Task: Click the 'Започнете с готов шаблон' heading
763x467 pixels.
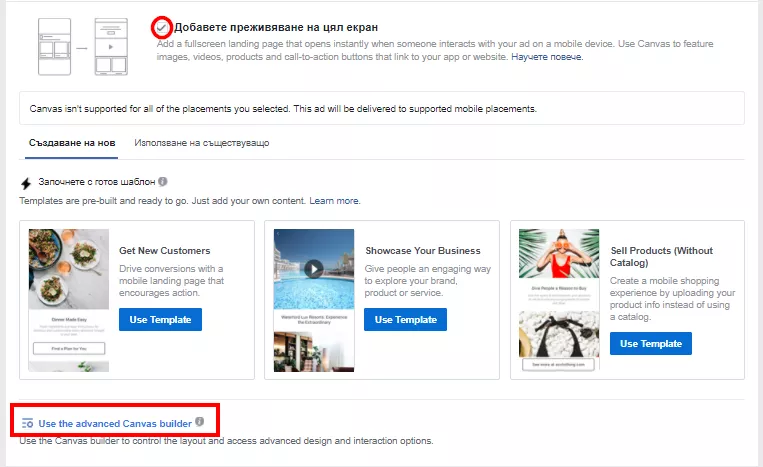Action: point(97,181)
